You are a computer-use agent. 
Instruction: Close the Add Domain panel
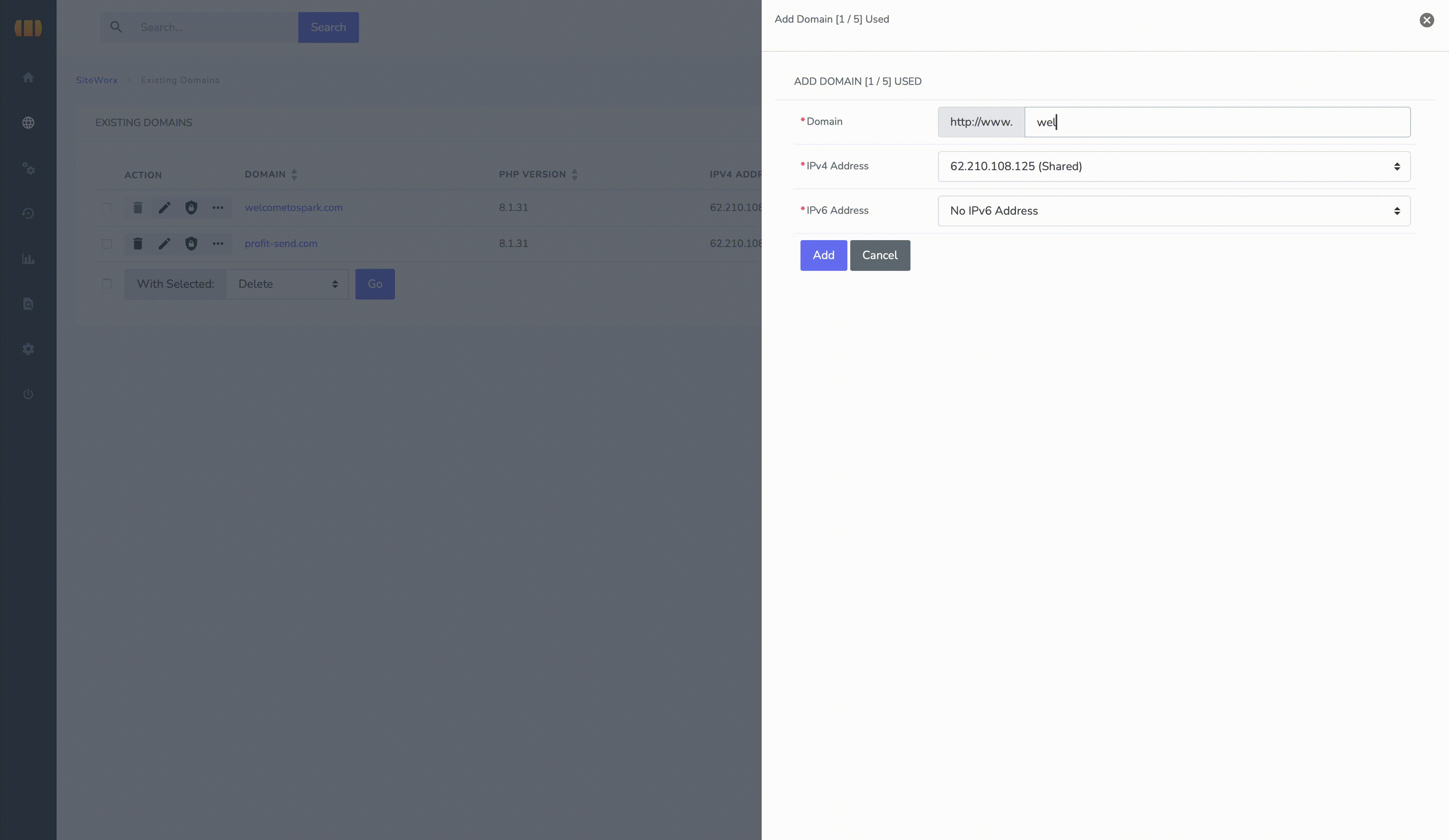coord(1427,20)
